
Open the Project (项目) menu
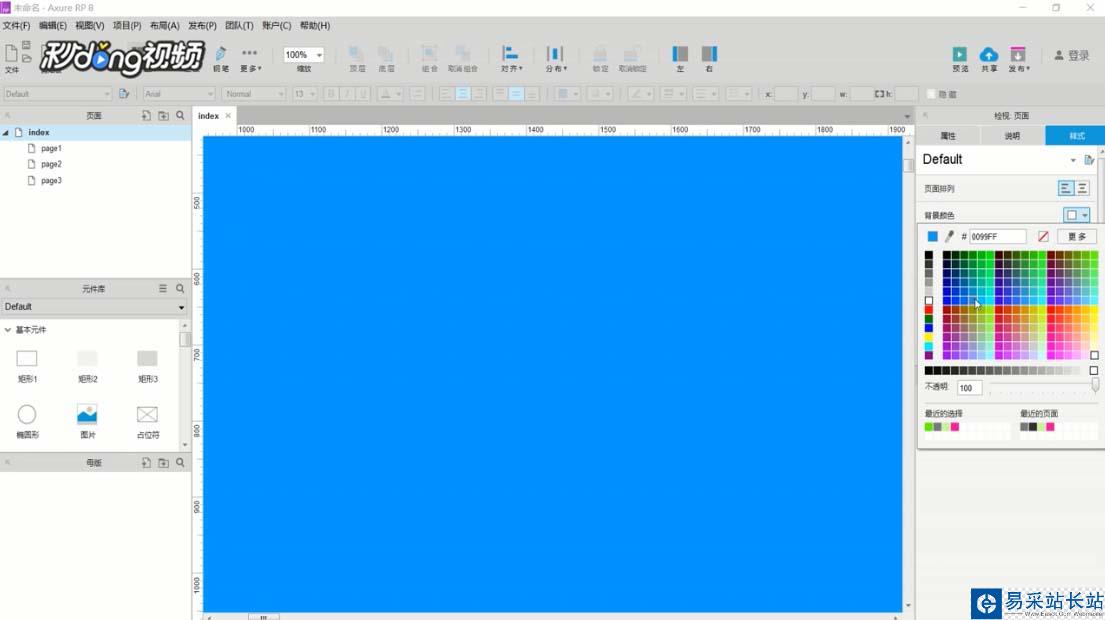point(127,25)
